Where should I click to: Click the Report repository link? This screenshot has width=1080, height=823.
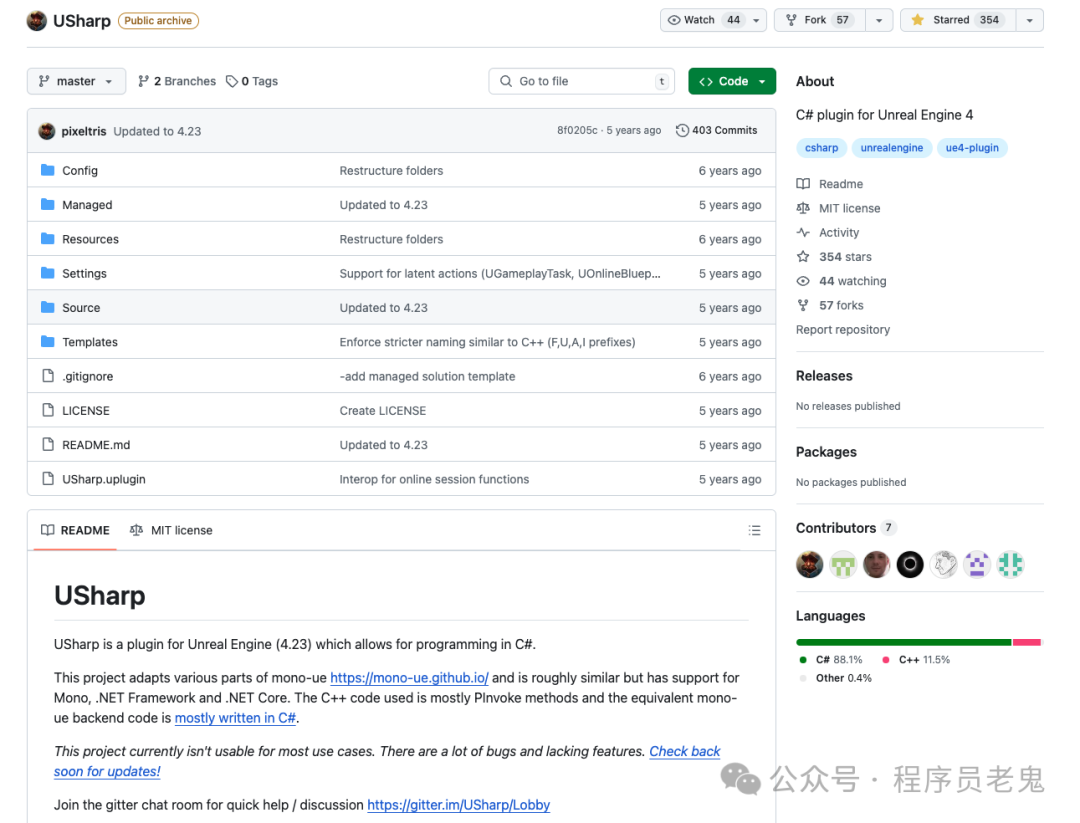[843, 330]
